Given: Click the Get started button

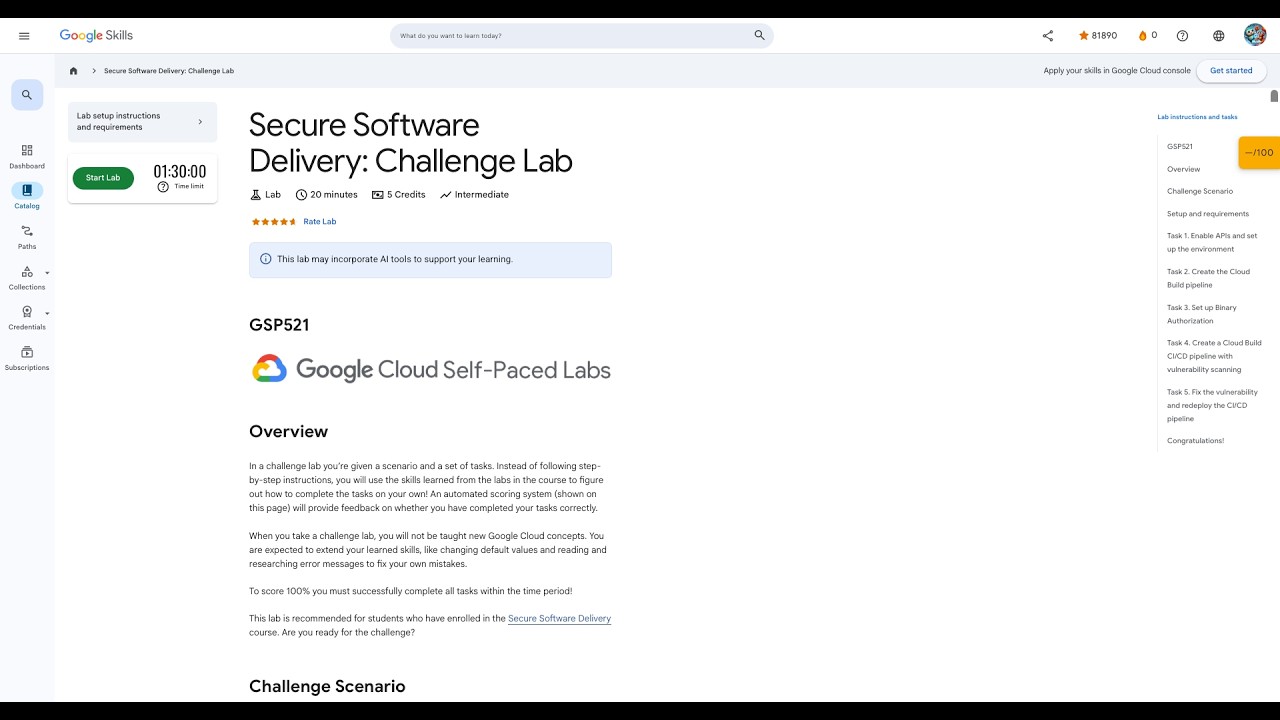Looking at the screenshot, I should [x=1231, y=71].
